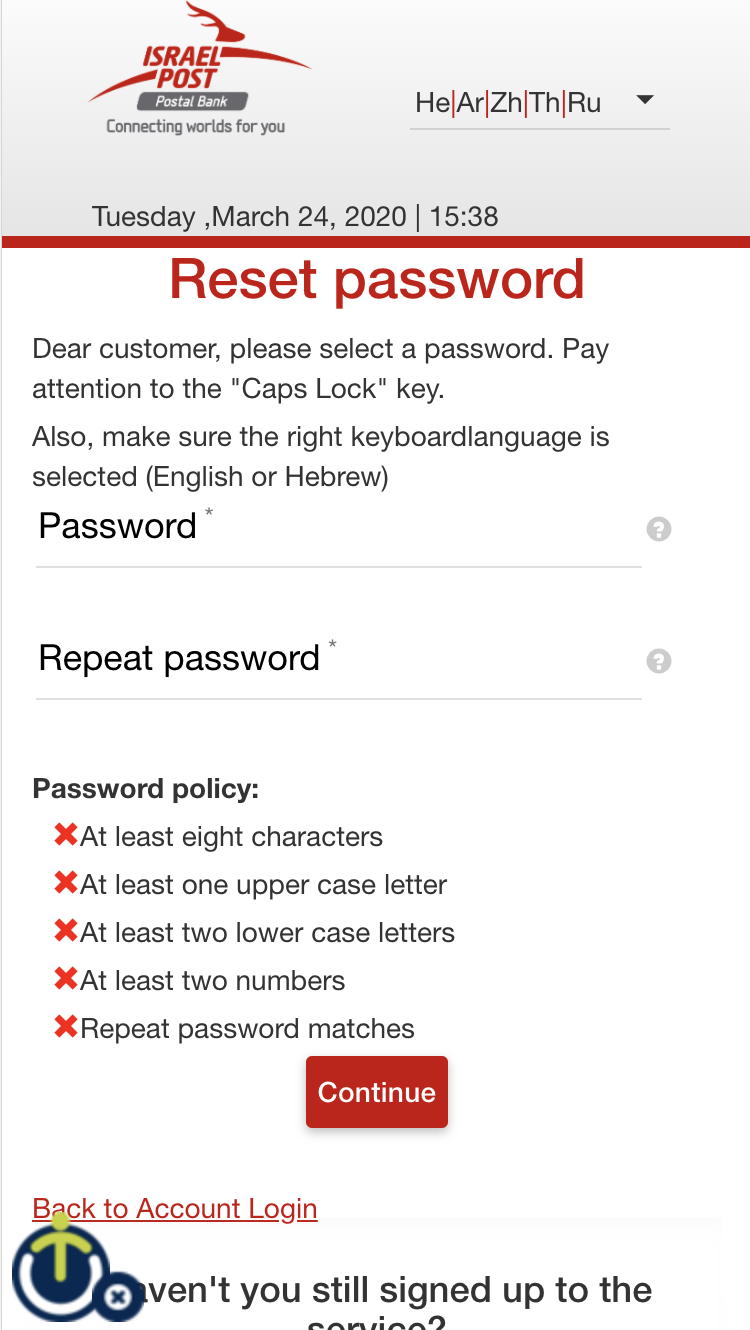Click red X beside "At least two lower case letters"
The width and height of the screenshot is (750, 1330).
(66, 931)
